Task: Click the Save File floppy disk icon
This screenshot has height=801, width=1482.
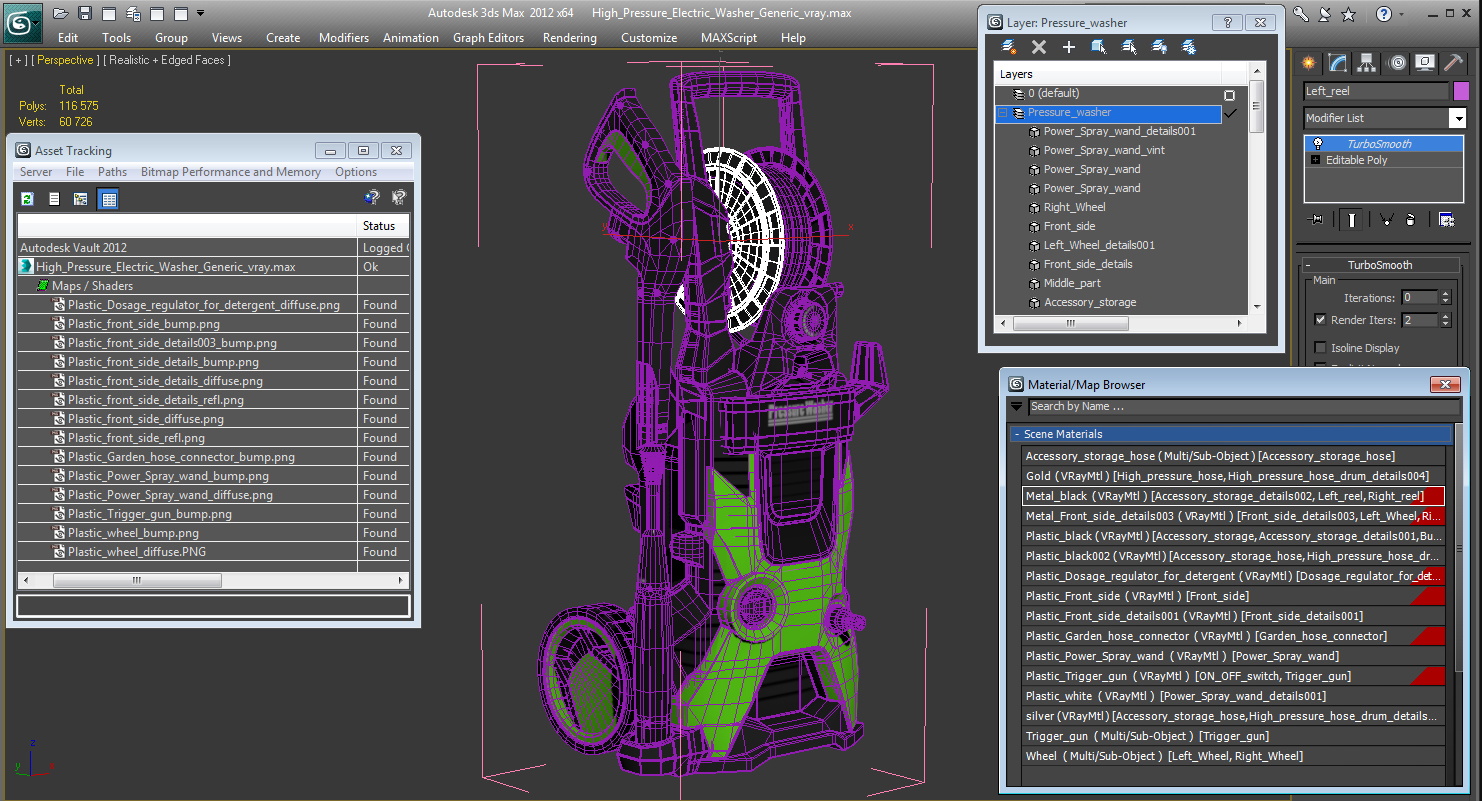Action: pos(85,13)
